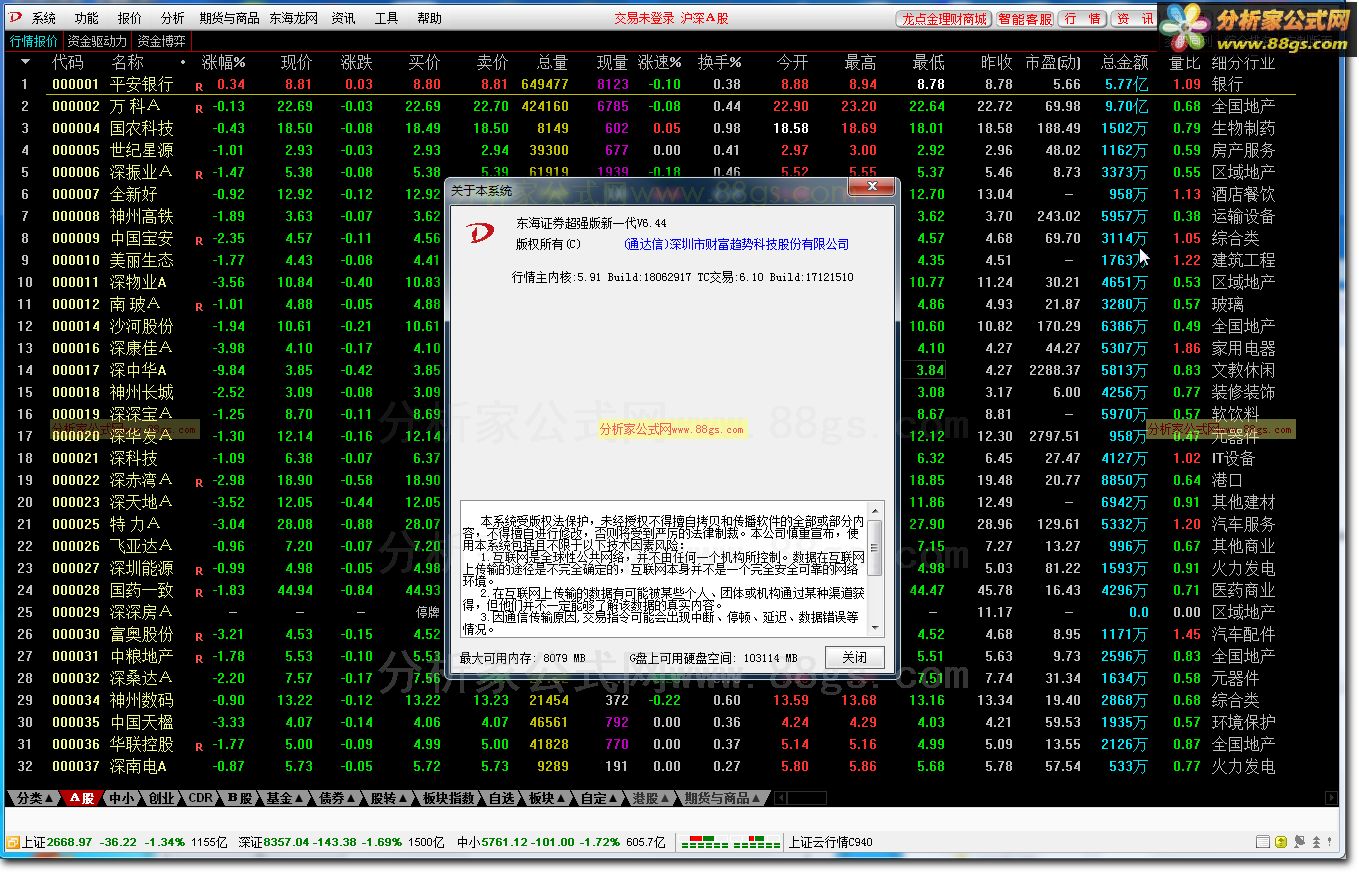Switch to the 中小 bottom tab
The width and height of the screenshot is (1359, 872).
121,798
